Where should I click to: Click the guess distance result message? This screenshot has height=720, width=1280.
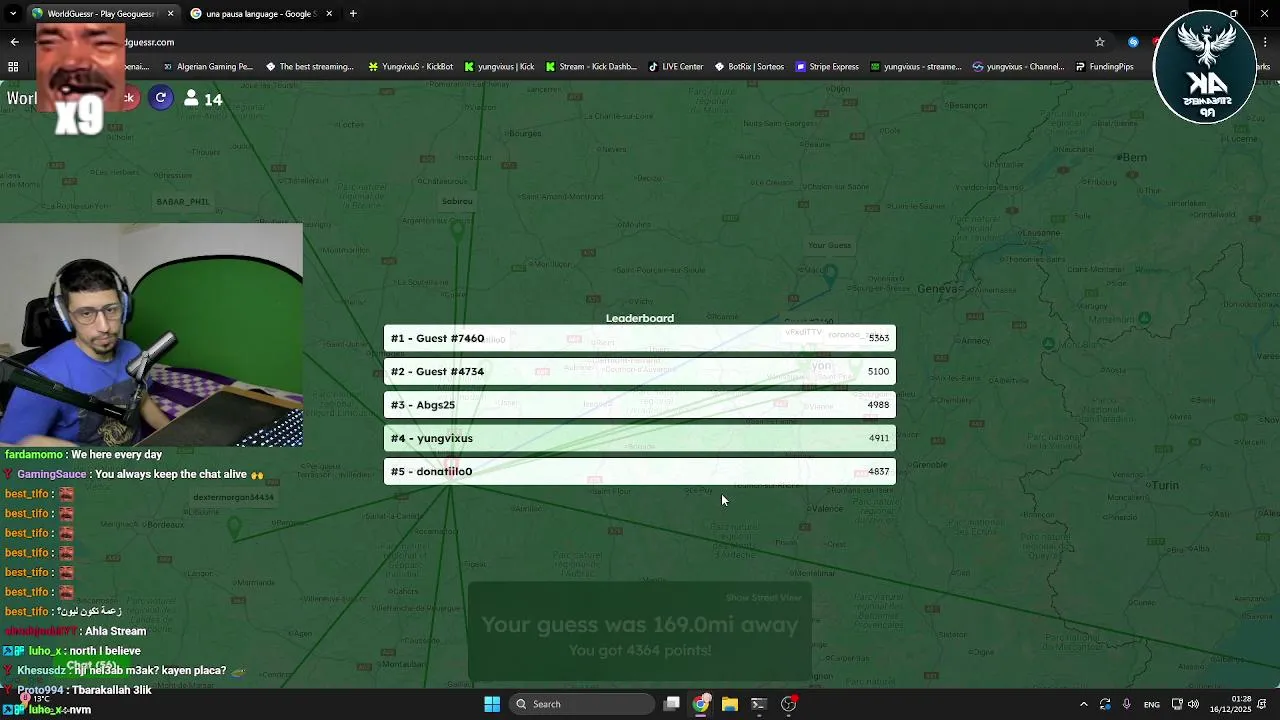coord(640,625)
